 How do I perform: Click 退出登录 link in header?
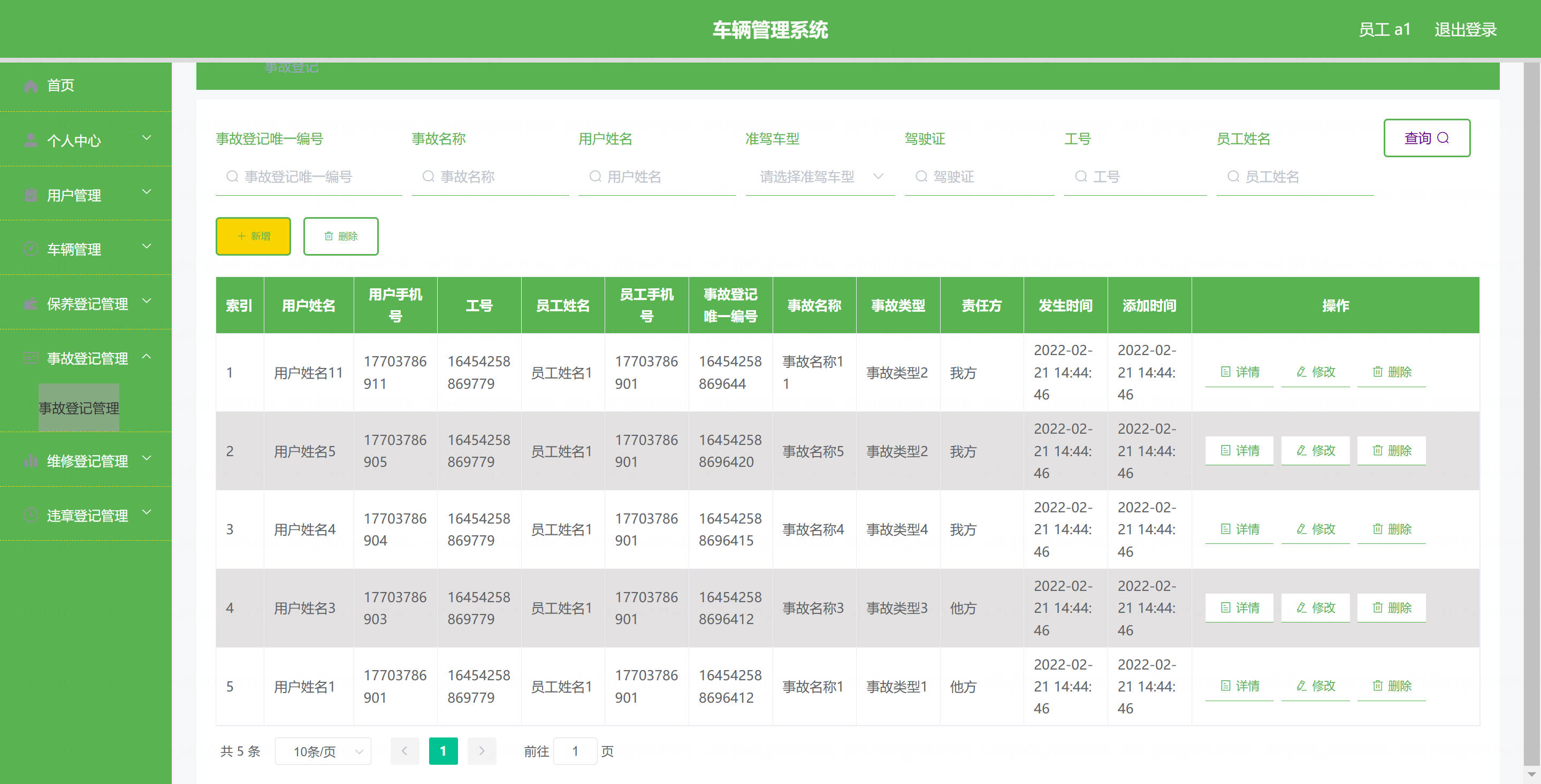pyautogui.click(x=1465, y=29)
